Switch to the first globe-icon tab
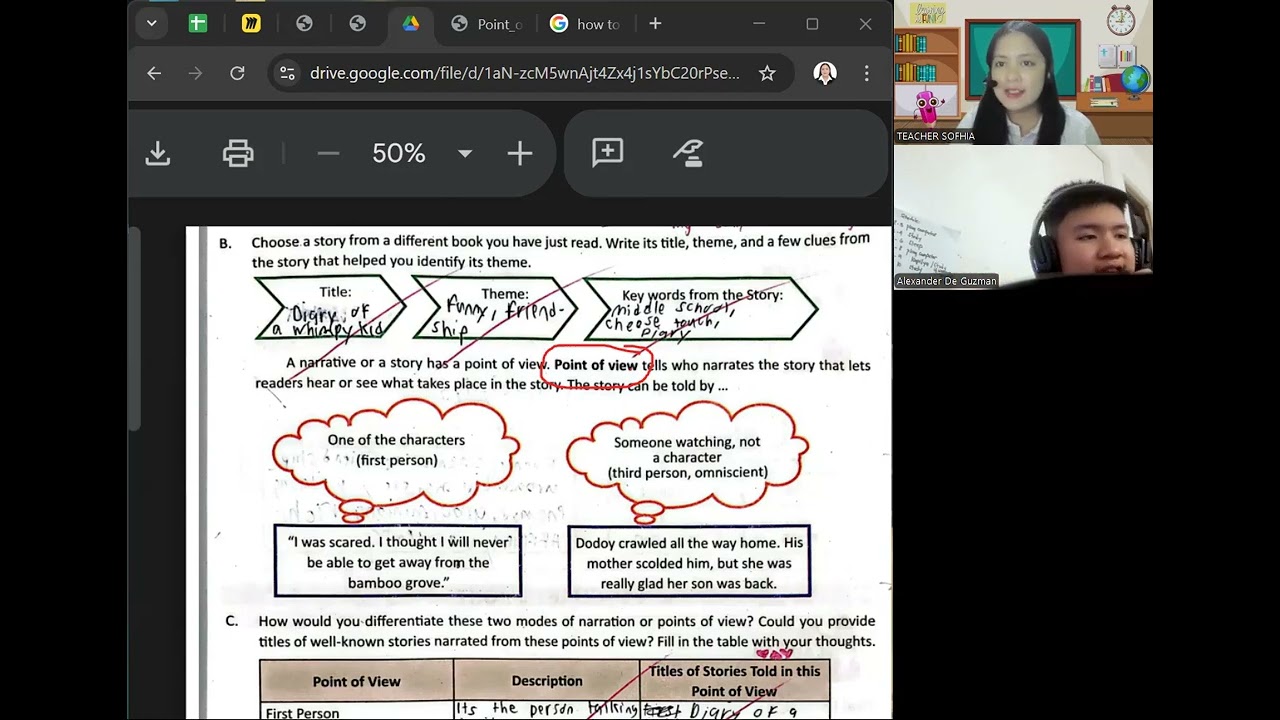Viewport: 1280px width, 720px height. 305,23
